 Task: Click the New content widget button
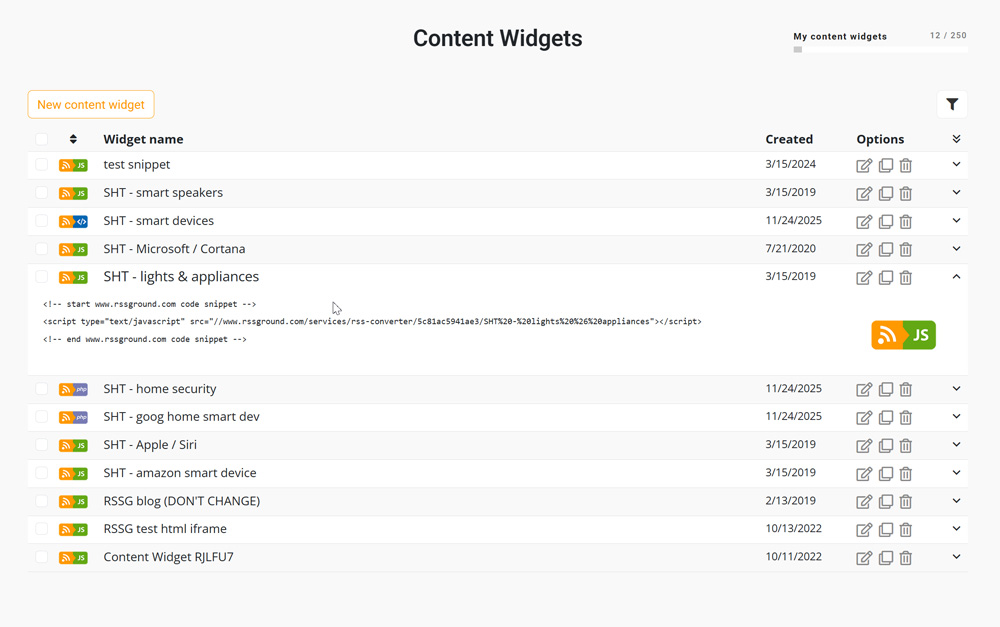point(91,104)
